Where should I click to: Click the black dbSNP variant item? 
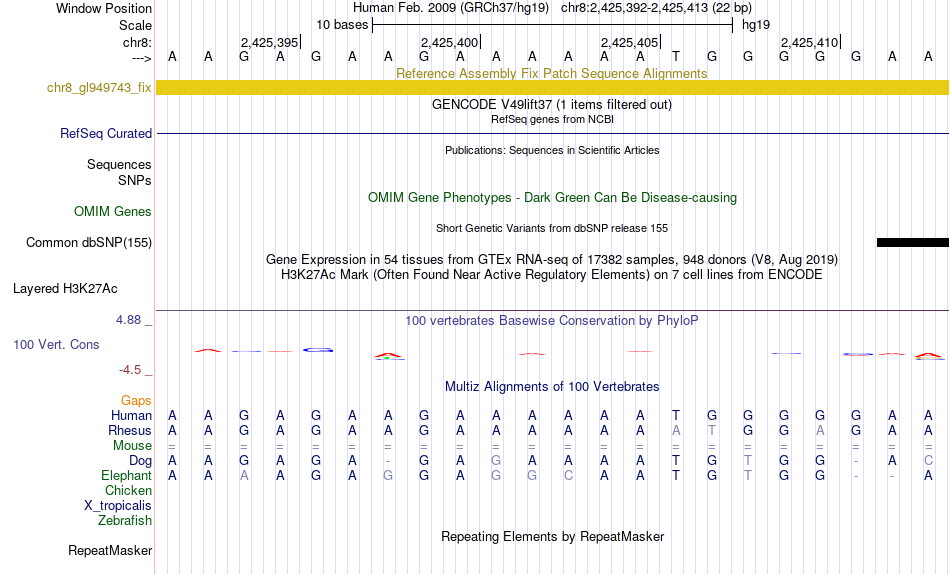point(912,242)
